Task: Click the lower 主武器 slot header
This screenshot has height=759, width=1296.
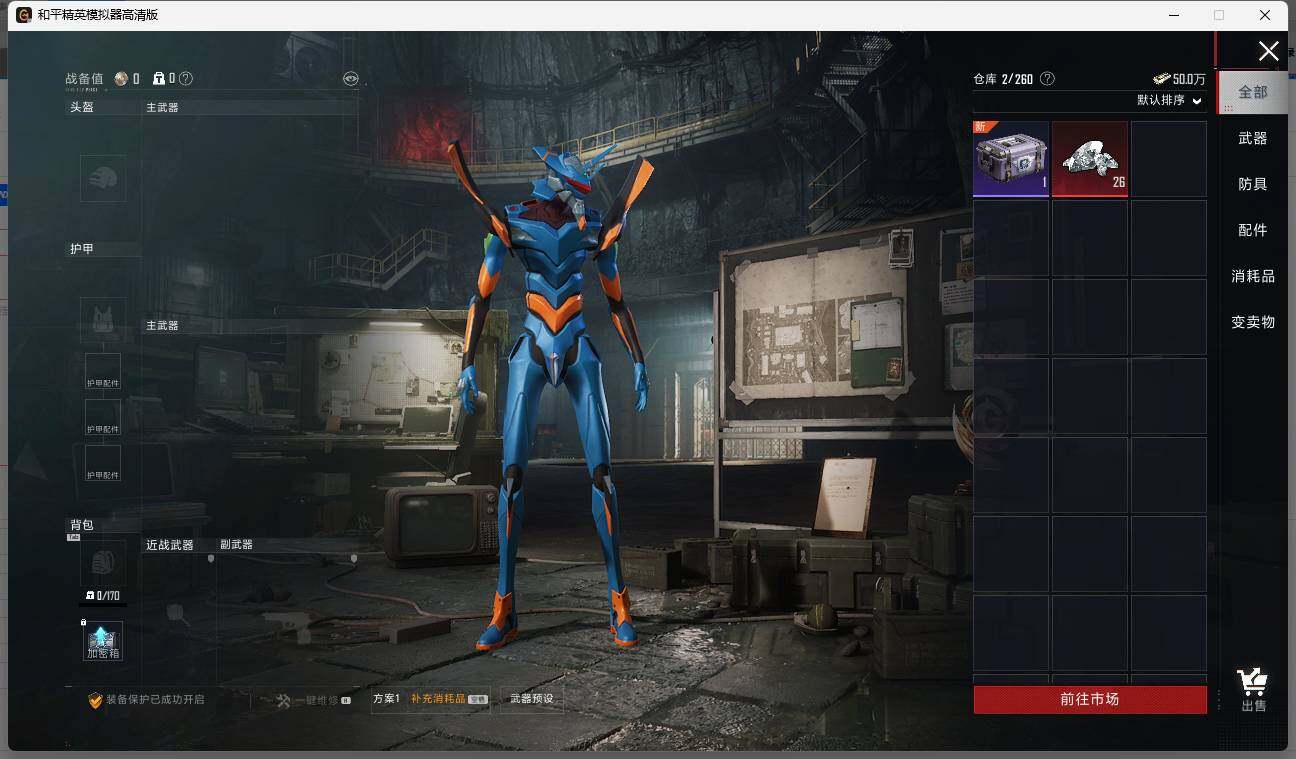Action: 162,325
